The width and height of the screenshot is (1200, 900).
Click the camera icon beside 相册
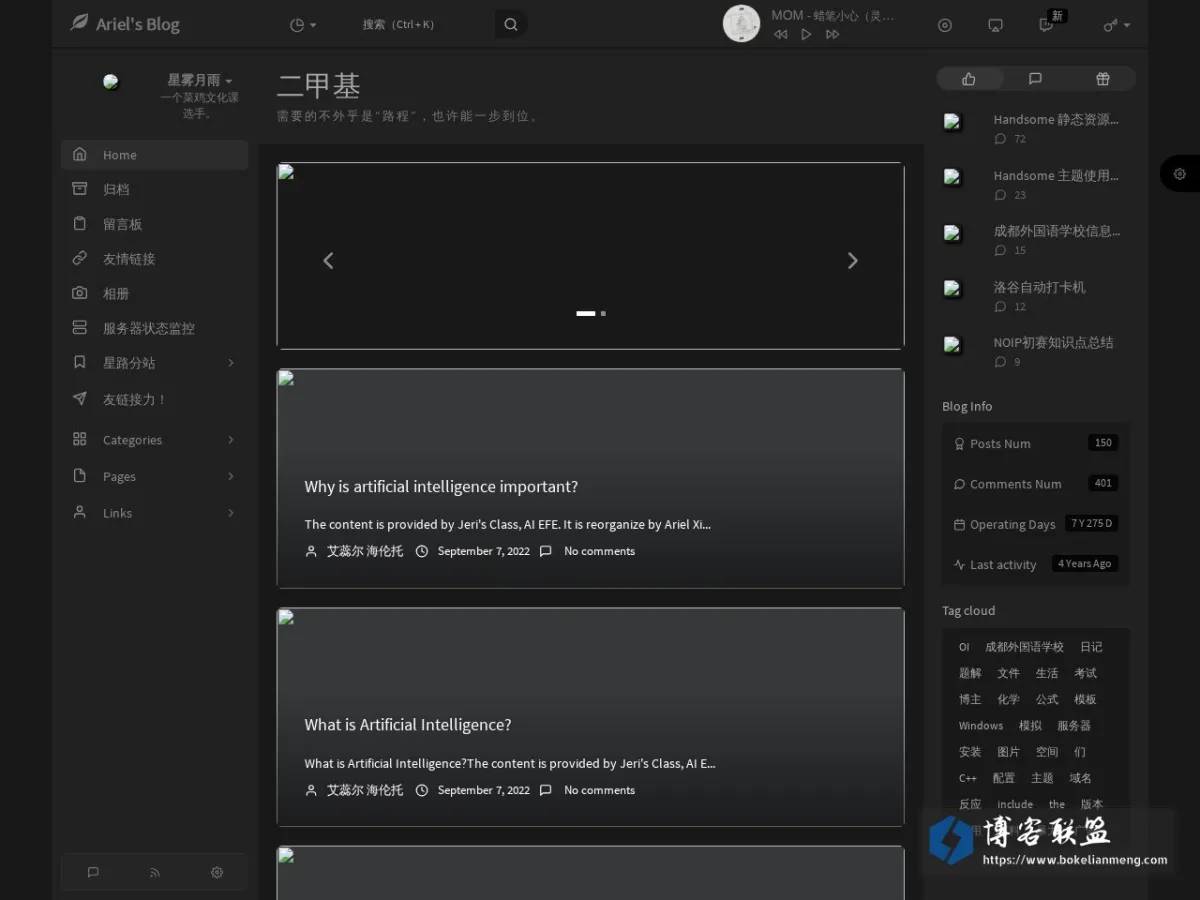coord(80,293)
